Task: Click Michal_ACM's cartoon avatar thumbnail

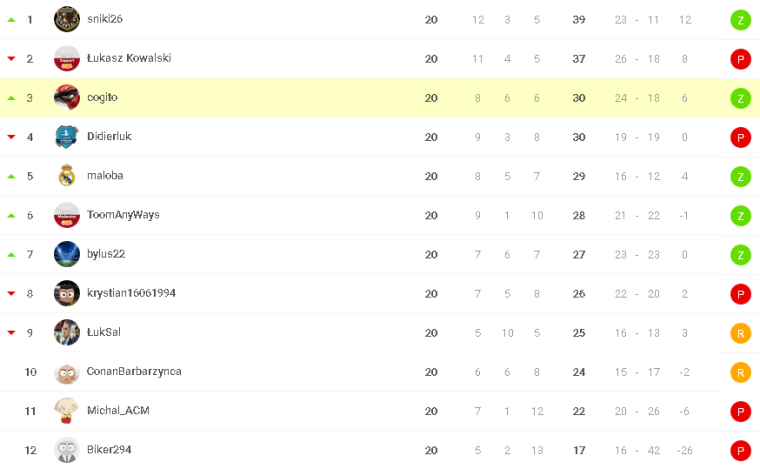Action: pos(67,411)
